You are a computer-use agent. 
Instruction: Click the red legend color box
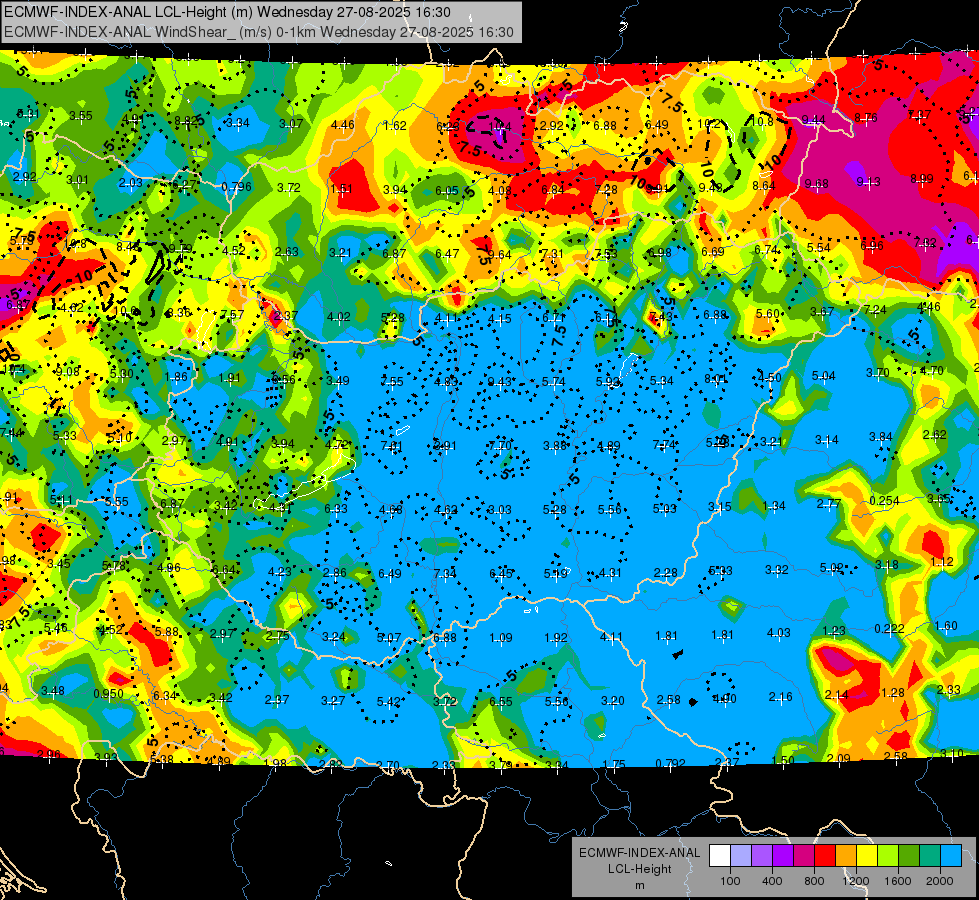825,855
